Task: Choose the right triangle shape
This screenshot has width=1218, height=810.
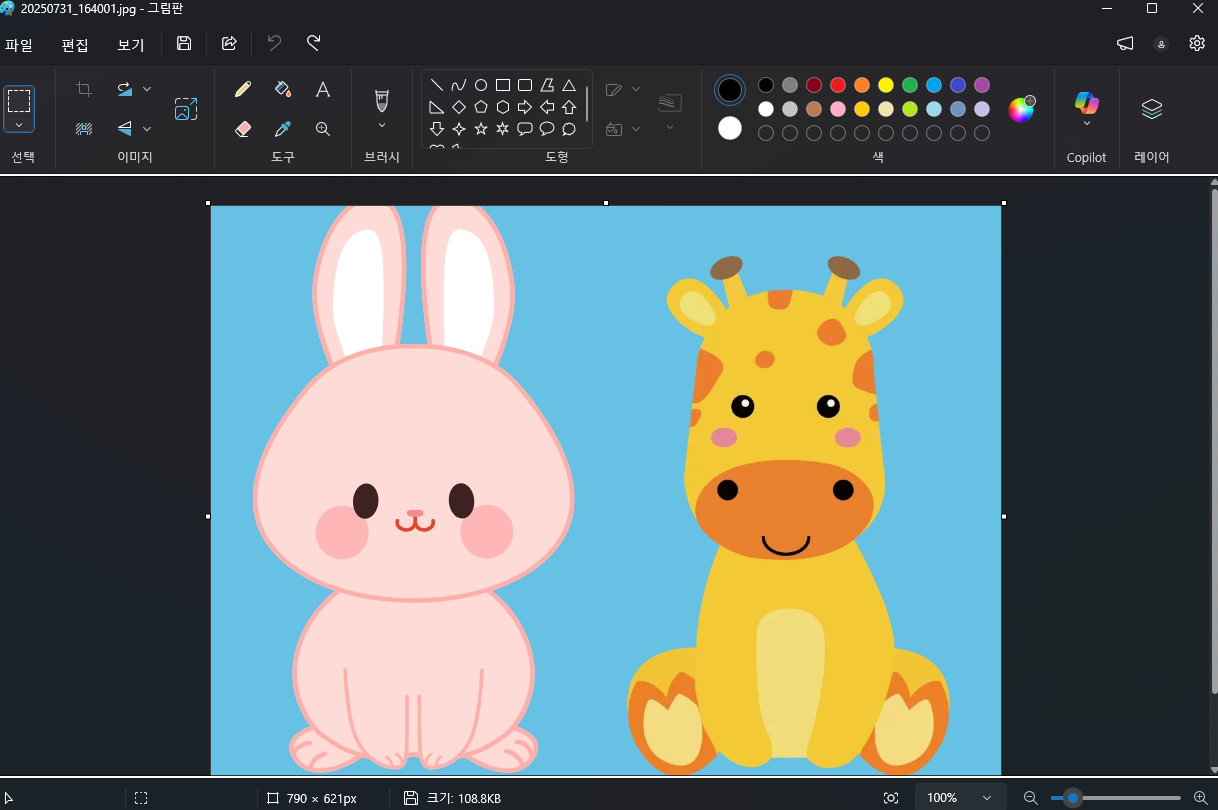Action: pyautogui.click(x=437, y=107)
